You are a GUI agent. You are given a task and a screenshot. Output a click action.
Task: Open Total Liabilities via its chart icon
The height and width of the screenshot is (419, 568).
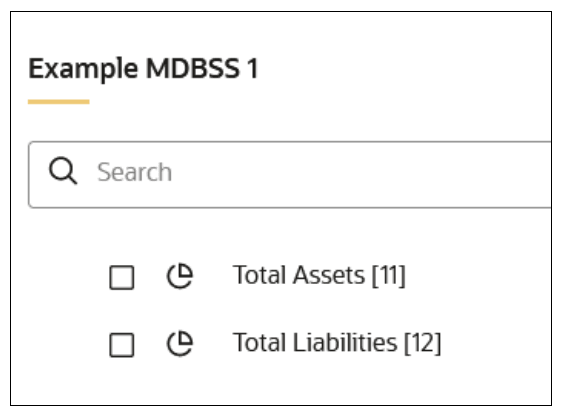(x=180, y=344)
